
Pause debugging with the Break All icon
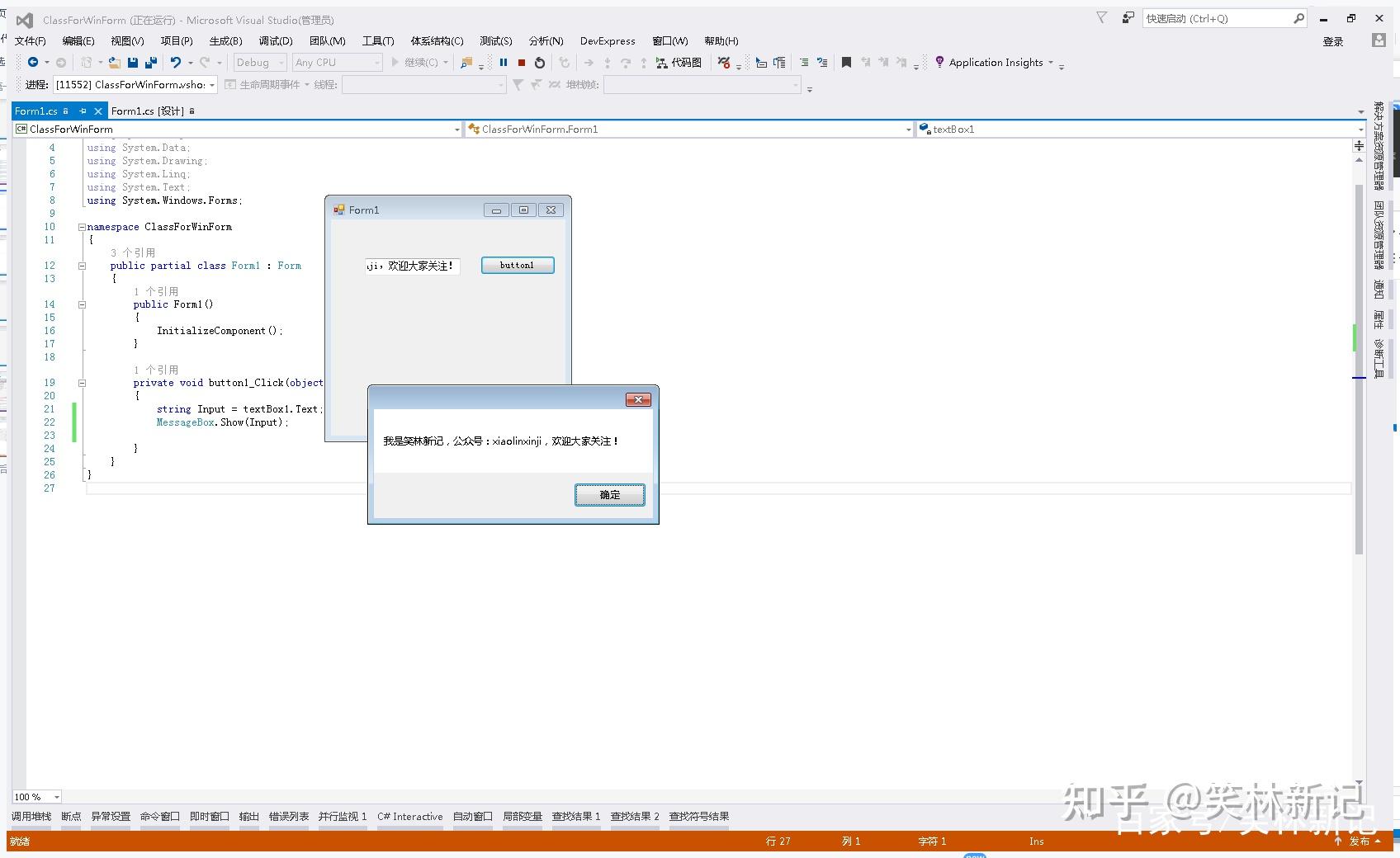click(x=504, y=63)
